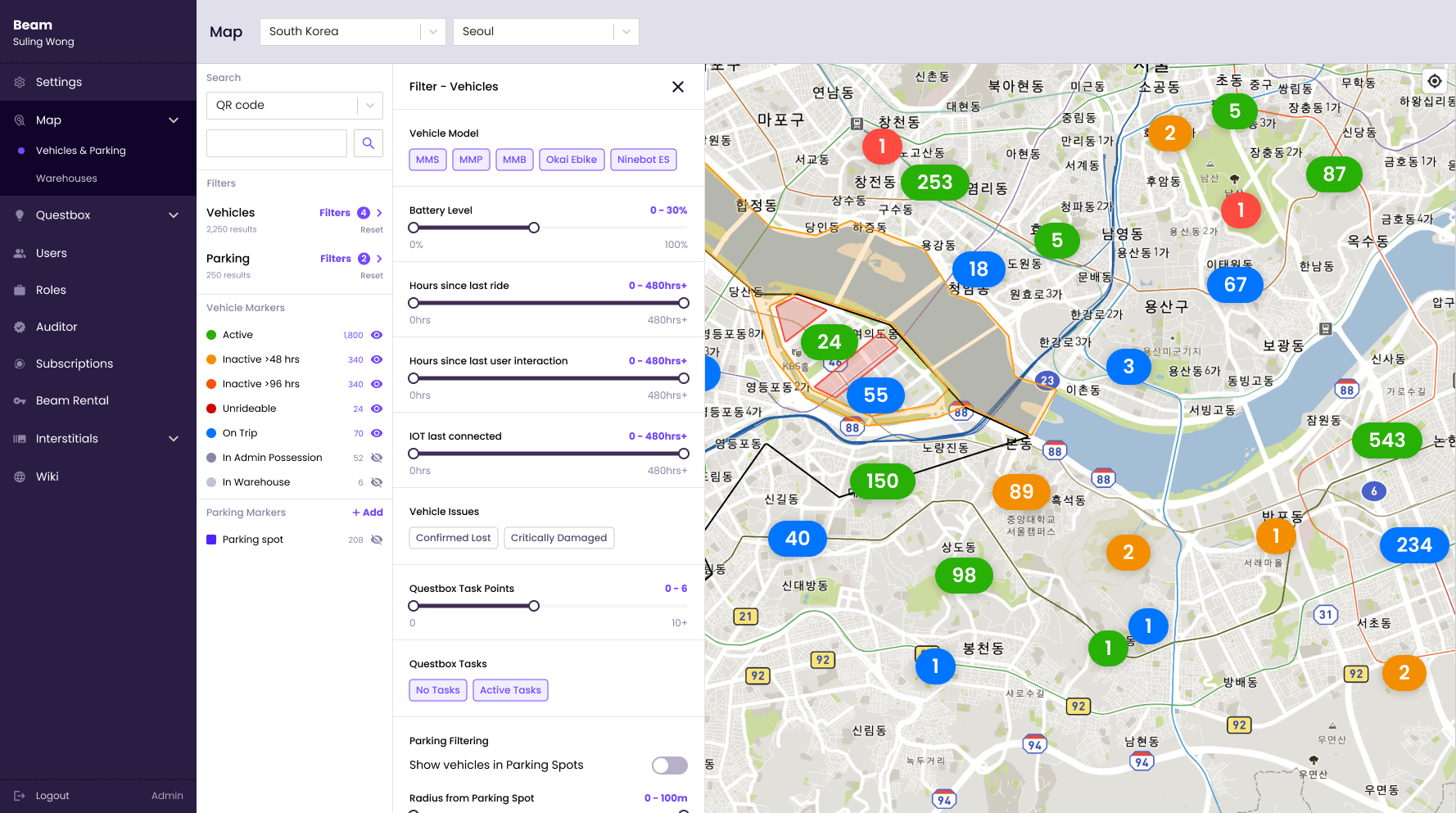Hide Inactive >96 hrs markers
The image size is (1456, 813).
click(x=377, y=384)
